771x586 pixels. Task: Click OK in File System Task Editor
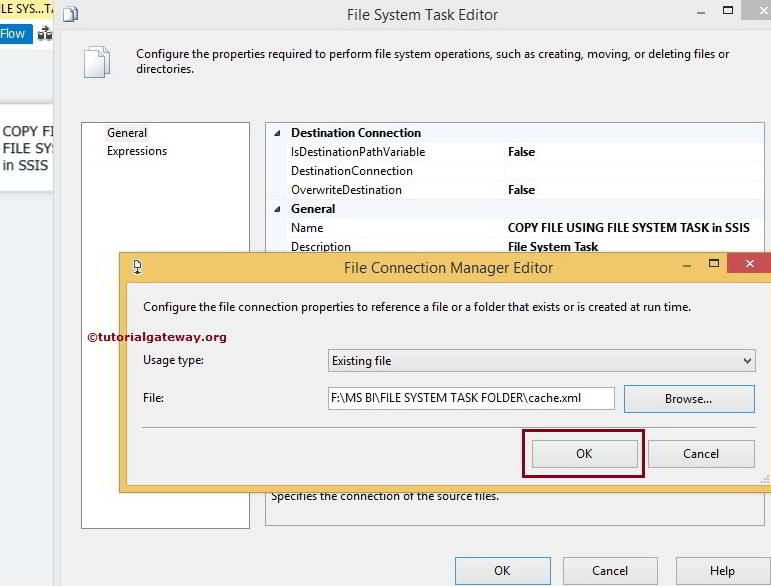point(503,570)
